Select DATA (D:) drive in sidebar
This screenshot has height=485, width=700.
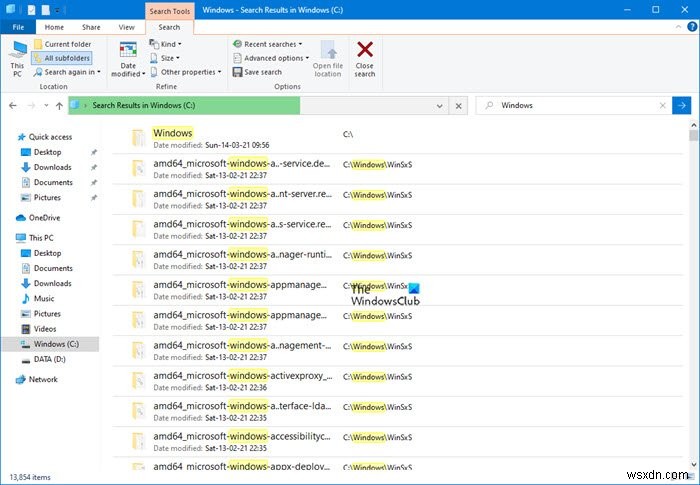43,360
